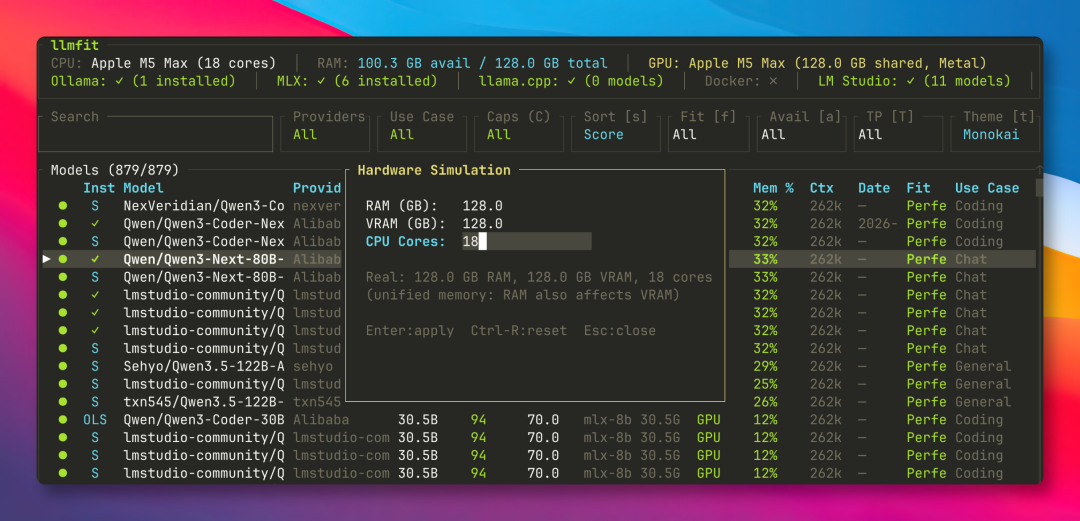
Task: Select the Sehyo/Qwen3.5-122B-A model row
Action: pos(539,366)
